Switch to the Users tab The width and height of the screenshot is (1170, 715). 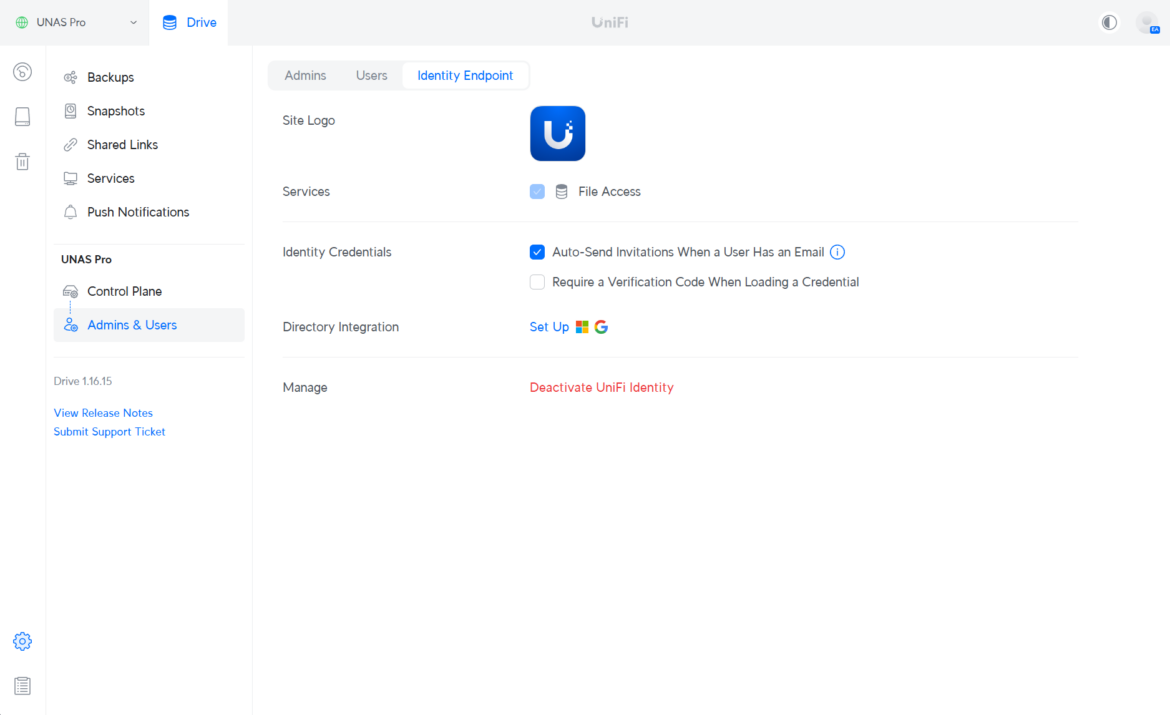pyautogui.click(x=372, y=75)
